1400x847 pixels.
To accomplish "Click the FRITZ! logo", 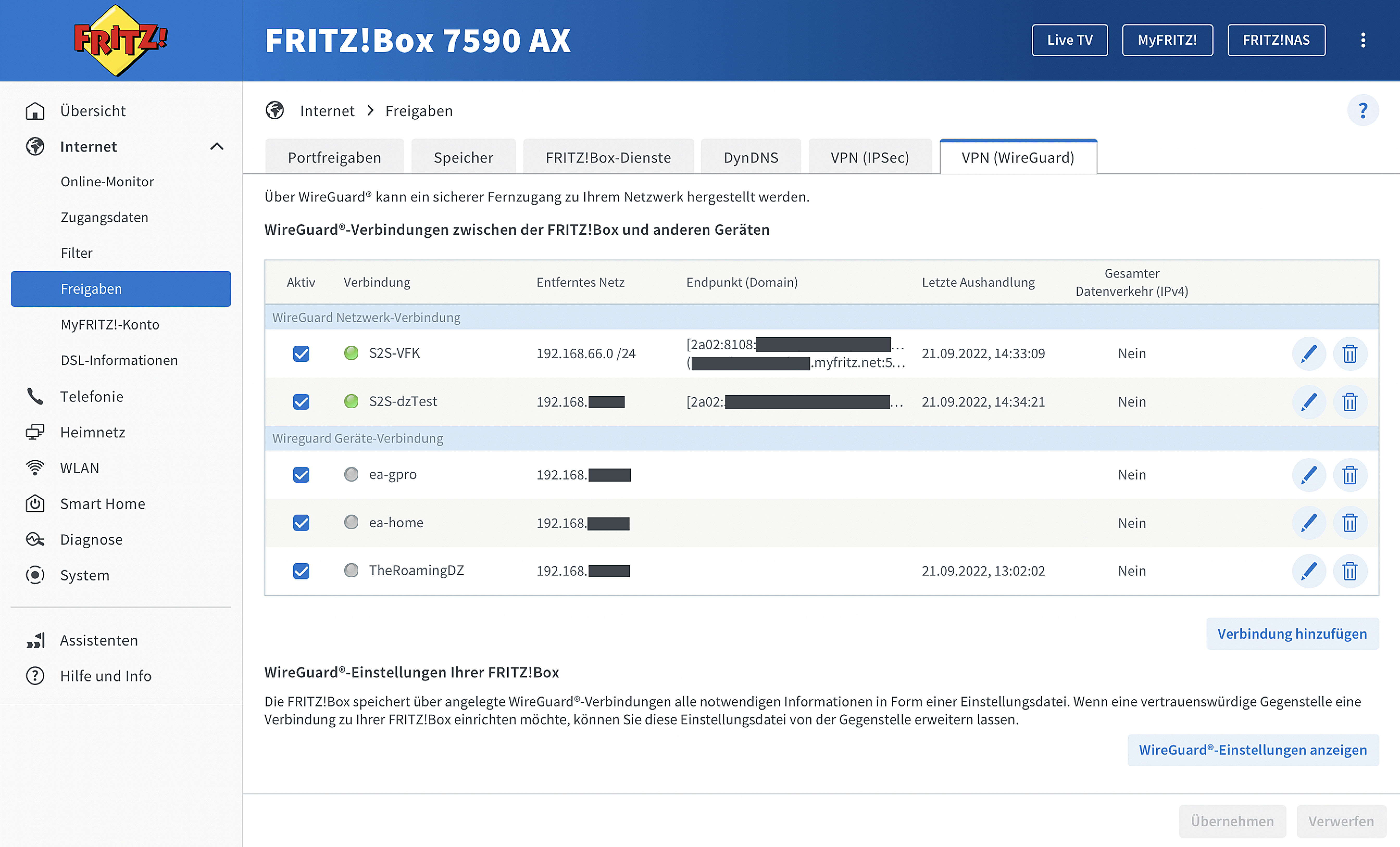I will pyautogui.click(x=121, y=40).
